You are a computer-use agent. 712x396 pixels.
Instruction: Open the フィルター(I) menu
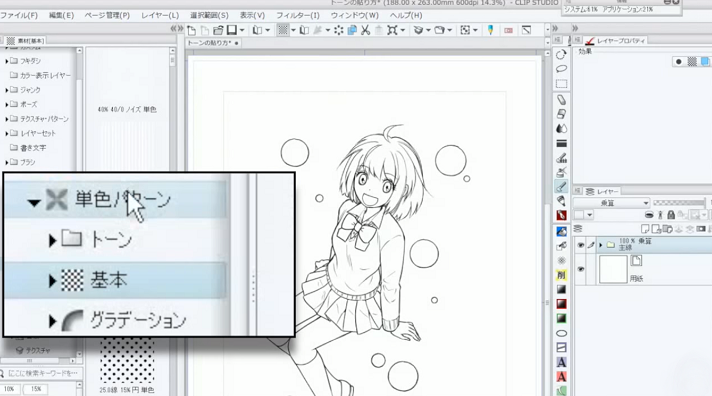click(298, 15)
